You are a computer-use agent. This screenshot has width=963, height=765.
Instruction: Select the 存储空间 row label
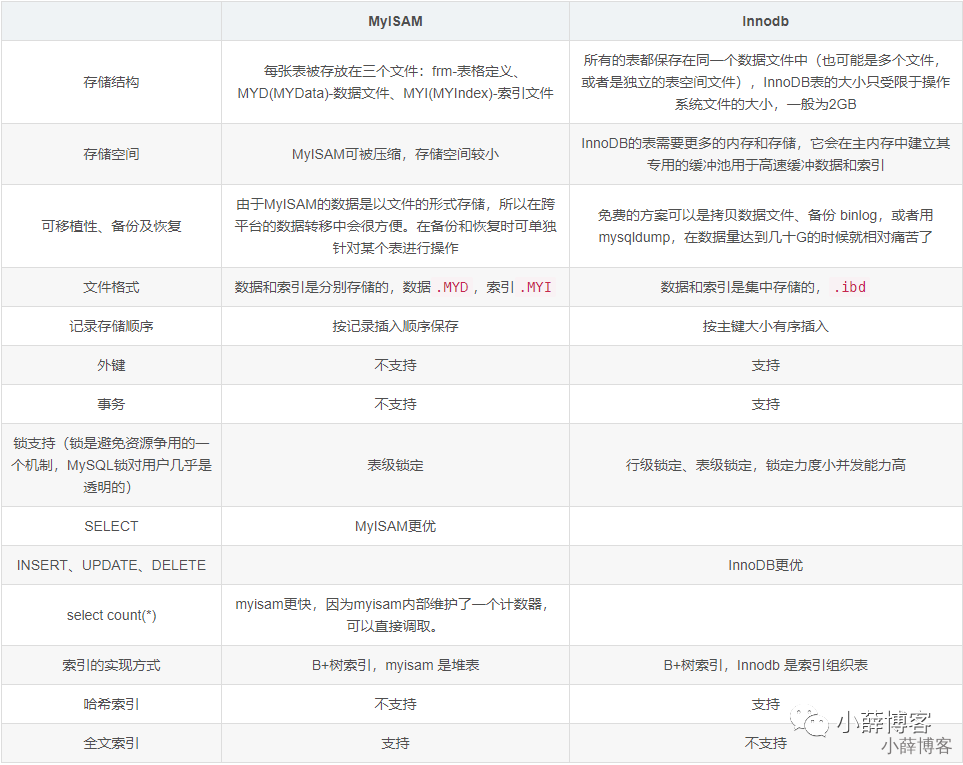111,154
